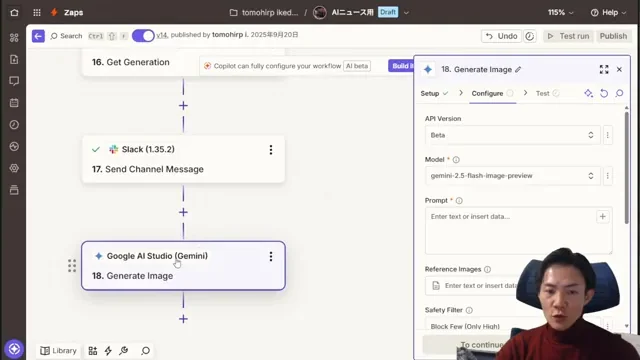
Task: Open the Safety Filter Block Few dropdown
Action: coord(513,325)
